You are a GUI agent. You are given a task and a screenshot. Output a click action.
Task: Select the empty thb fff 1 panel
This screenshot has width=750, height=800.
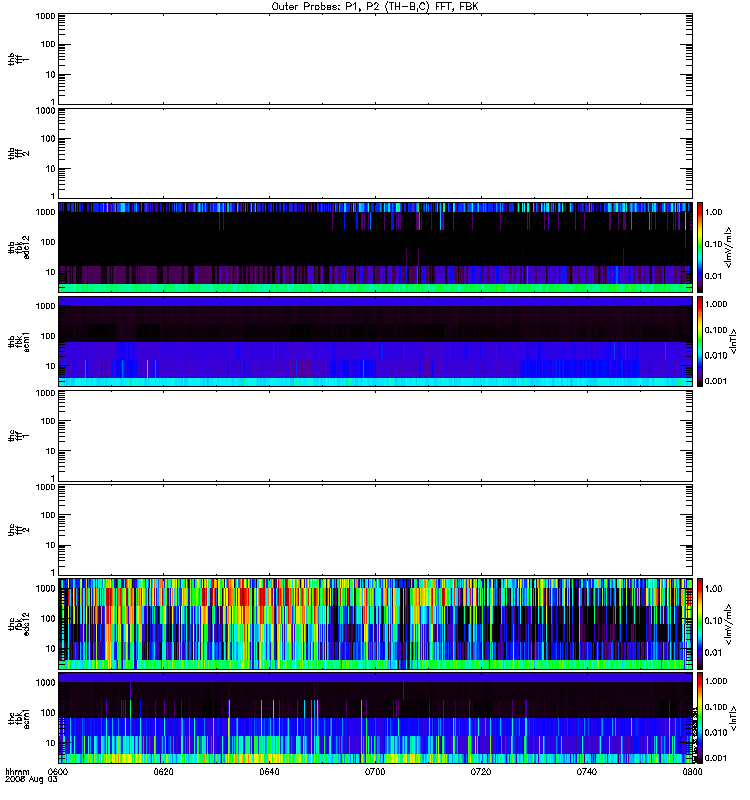(x=375, y=59)
